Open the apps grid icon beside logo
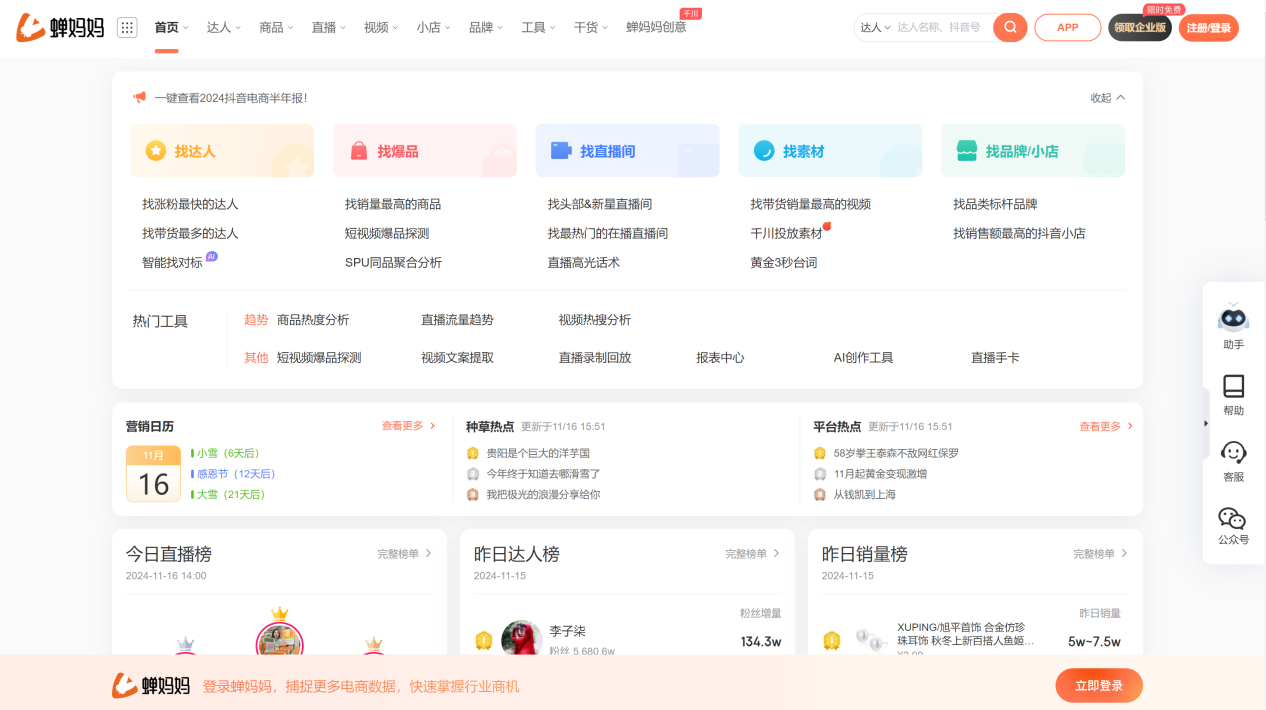Image resolution: width=1266 pixels, height=710 pixels. click(127, 27)
